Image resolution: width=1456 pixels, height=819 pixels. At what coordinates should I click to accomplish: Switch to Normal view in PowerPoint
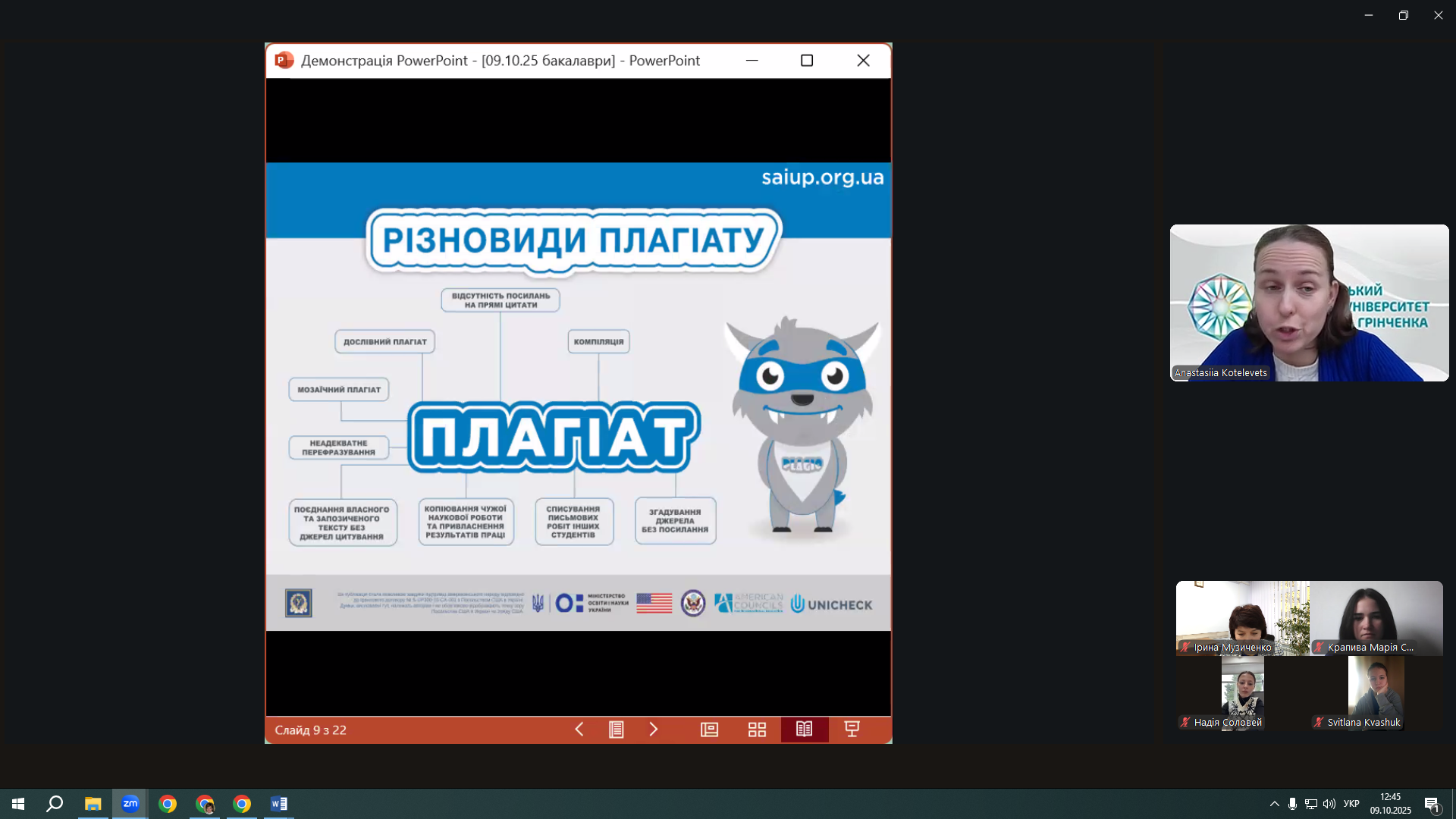pyautogui.click(x=709, y=729)
